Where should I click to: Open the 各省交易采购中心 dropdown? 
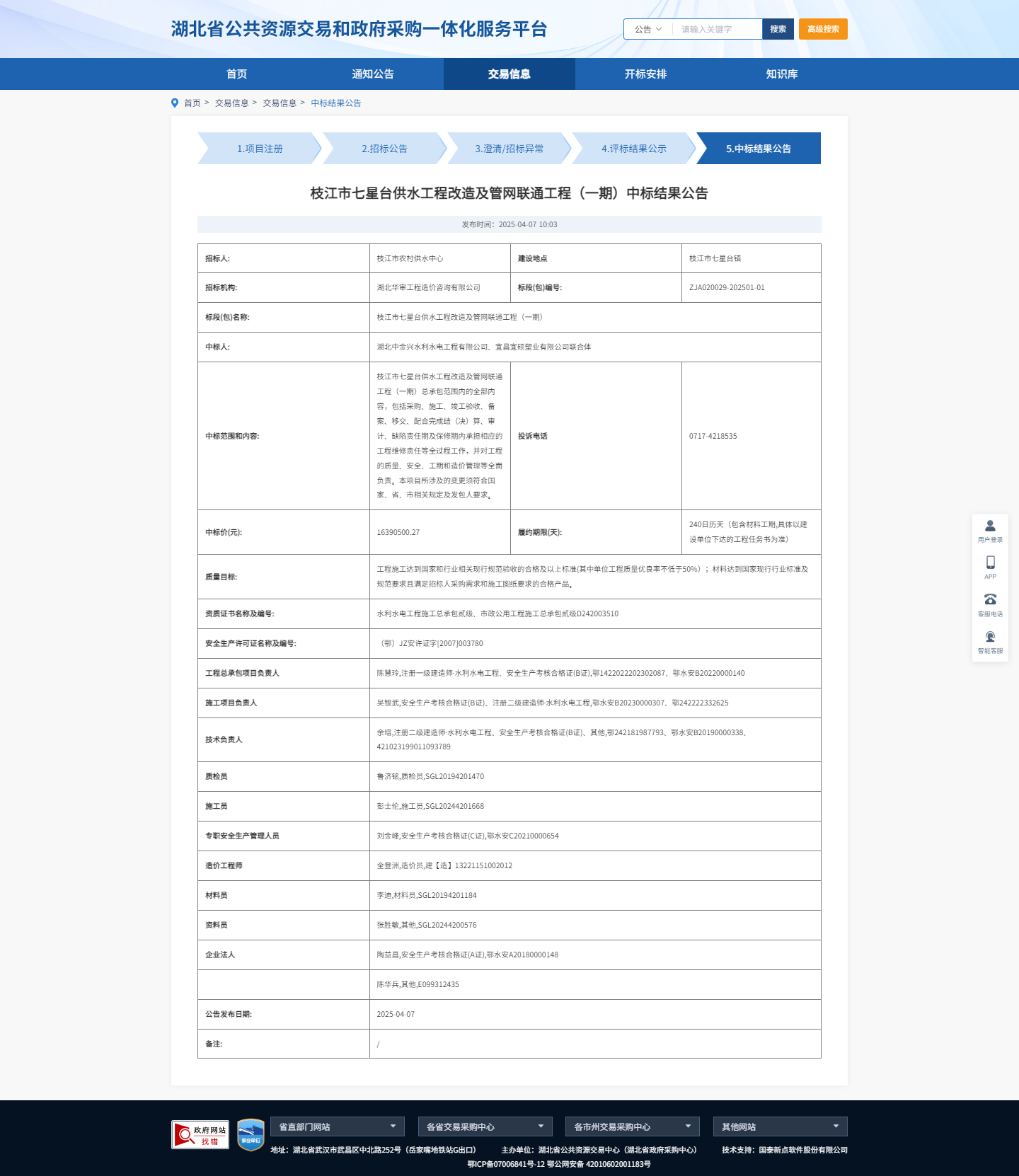[485, 1126]
